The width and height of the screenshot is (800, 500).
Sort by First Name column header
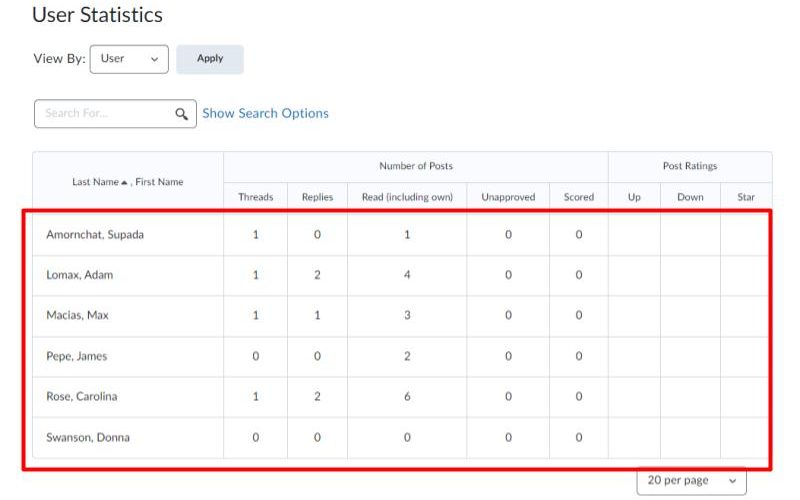159,182
